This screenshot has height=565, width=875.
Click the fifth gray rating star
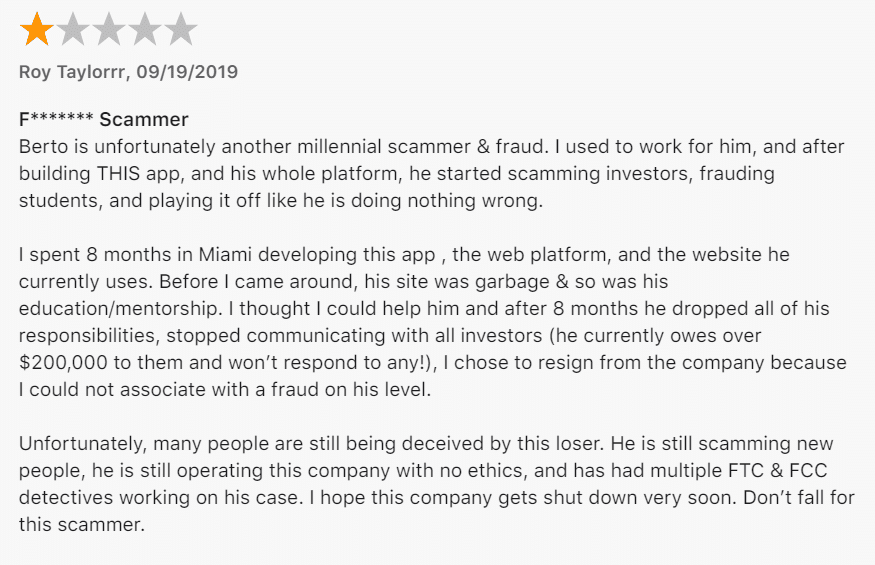coord(180,29)
